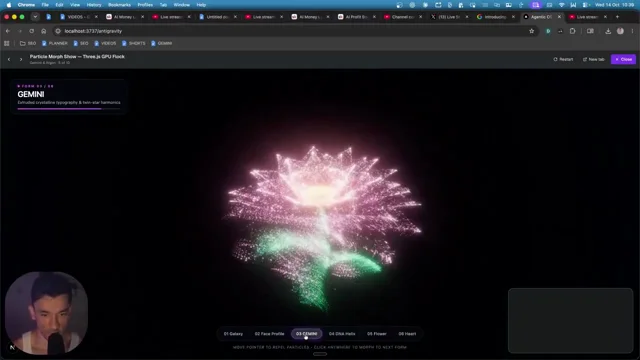Open the View menu
This screenshot has width=640, height=360.
pos(75,5)
